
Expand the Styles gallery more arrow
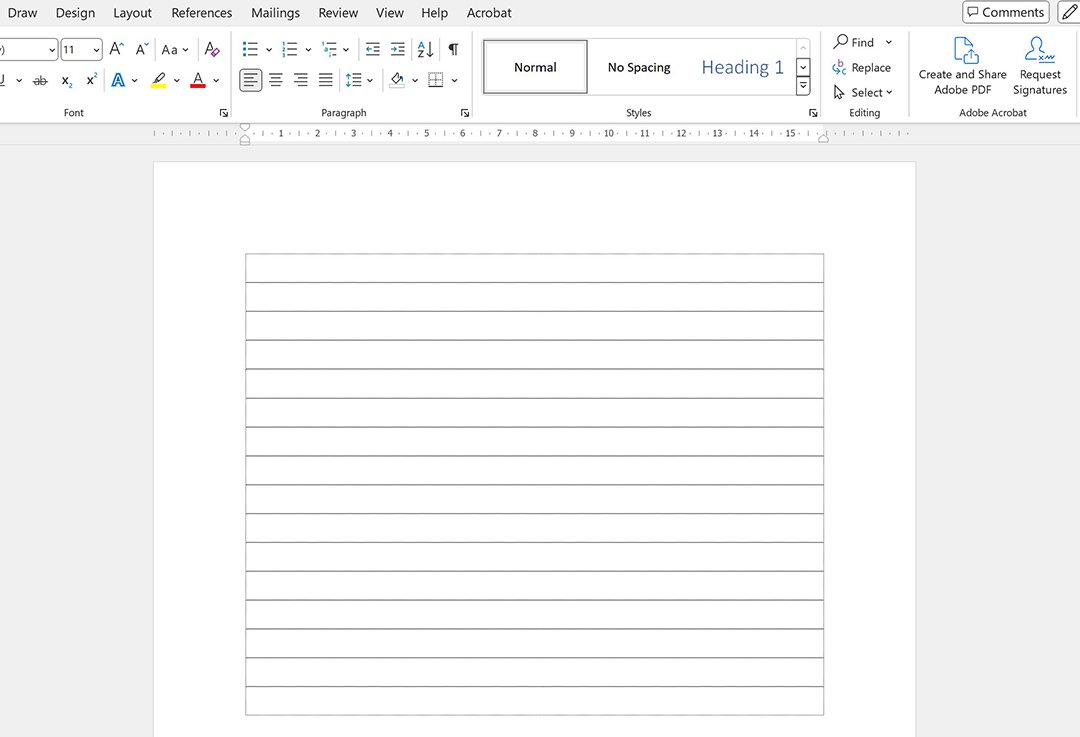(x=803, y=87)
